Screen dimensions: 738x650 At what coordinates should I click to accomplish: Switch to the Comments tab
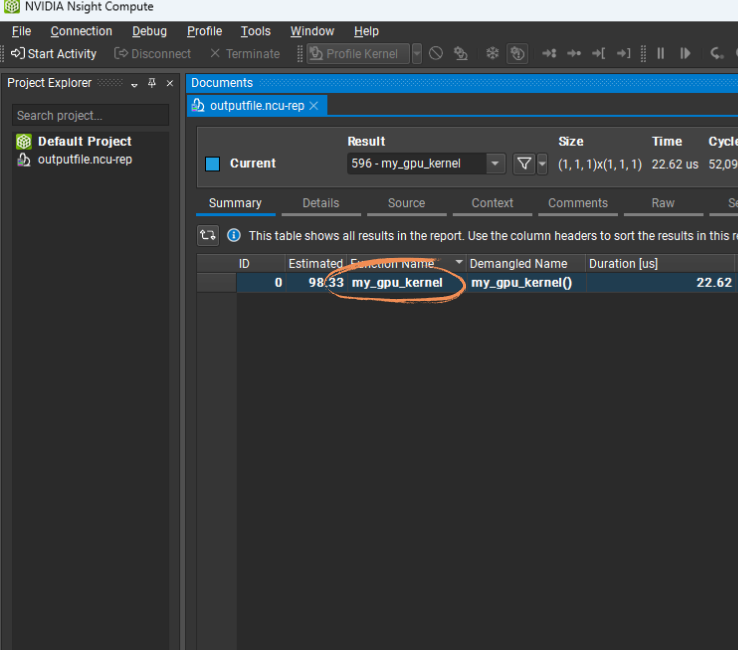pos(578,203)
